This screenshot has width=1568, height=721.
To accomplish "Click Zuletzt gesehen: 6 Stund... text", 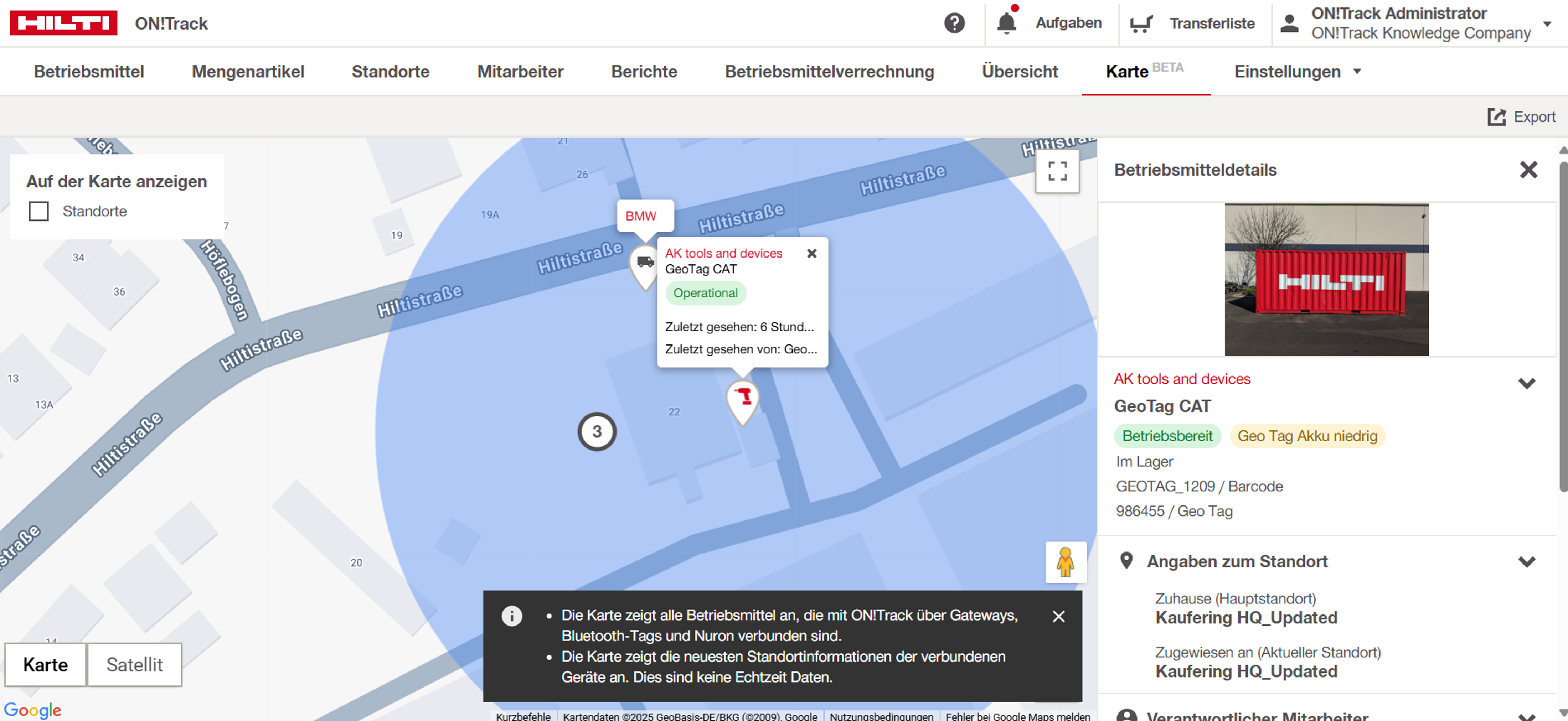I will (739, 327).
